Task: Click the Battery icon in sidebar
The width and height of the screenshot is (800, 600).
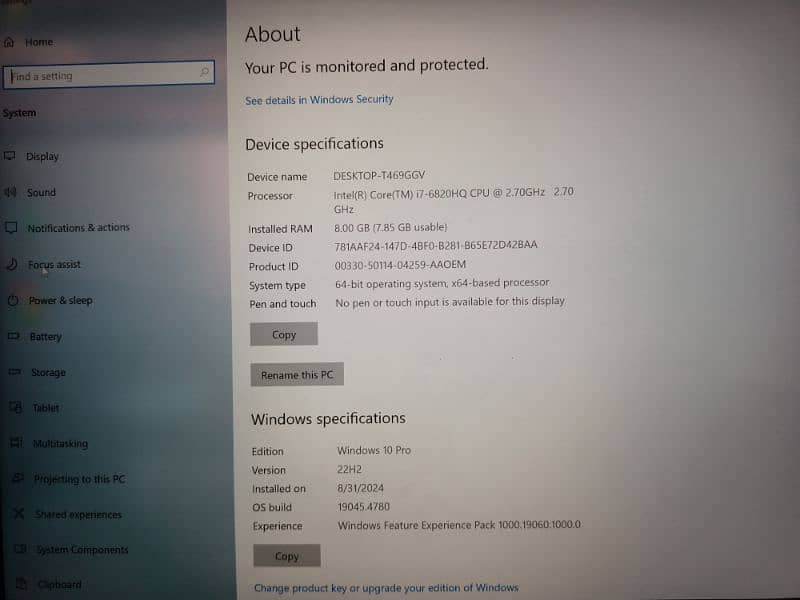Action: 13,337
